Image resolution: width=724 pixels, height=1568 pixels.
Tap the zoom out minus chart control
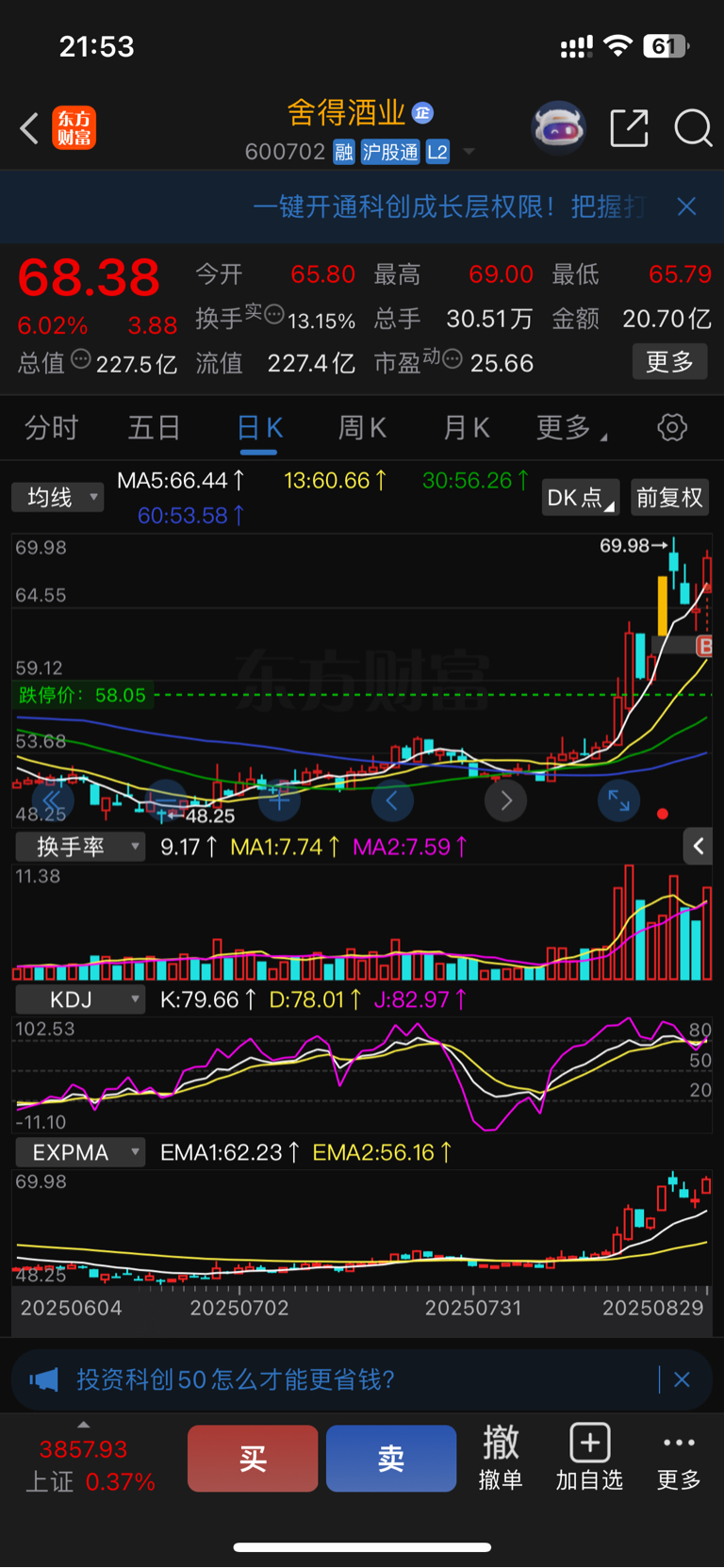166,801
